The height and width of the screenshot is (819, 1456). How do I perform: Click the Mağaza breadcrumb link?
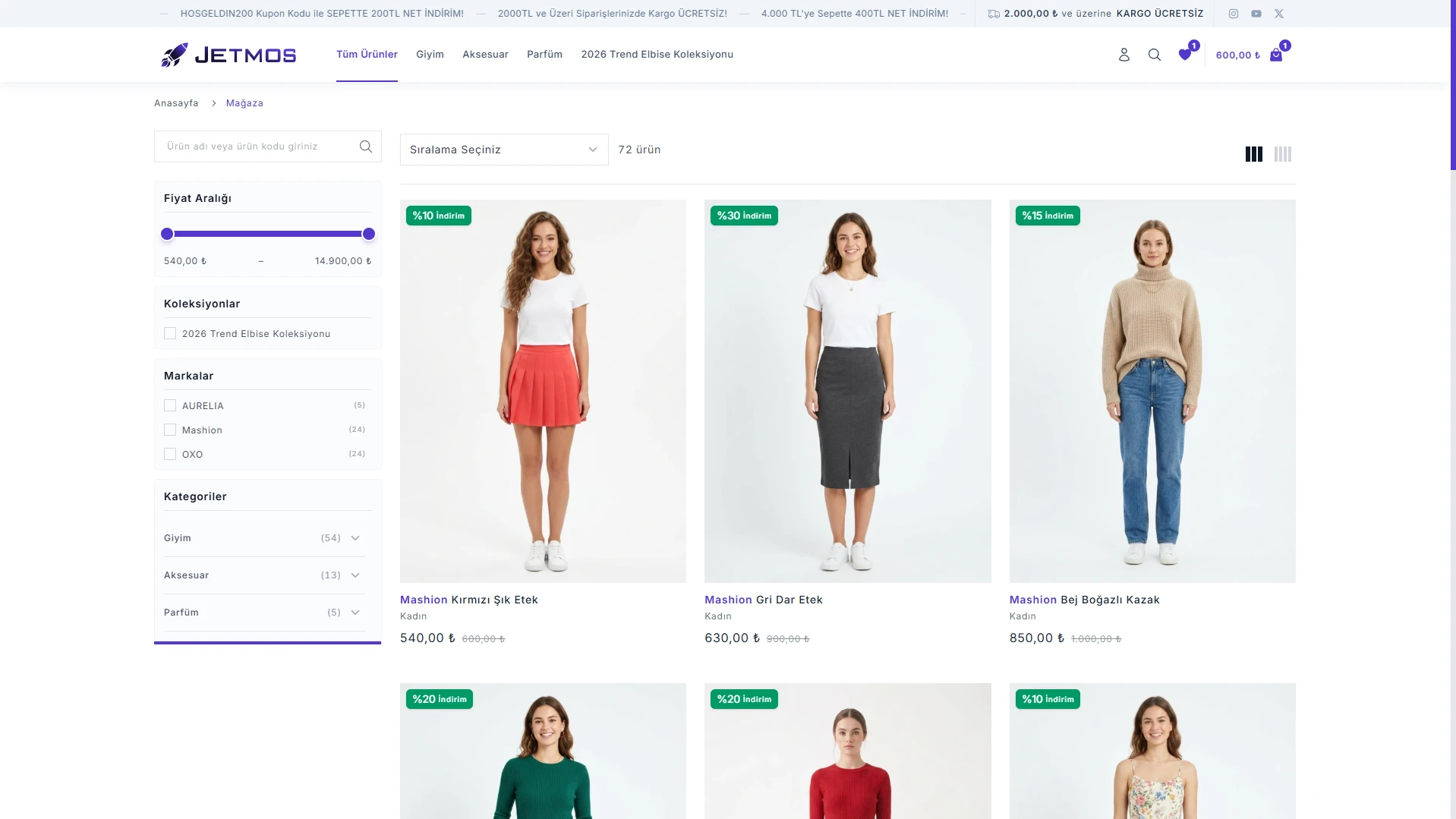[x=244, y=103]
